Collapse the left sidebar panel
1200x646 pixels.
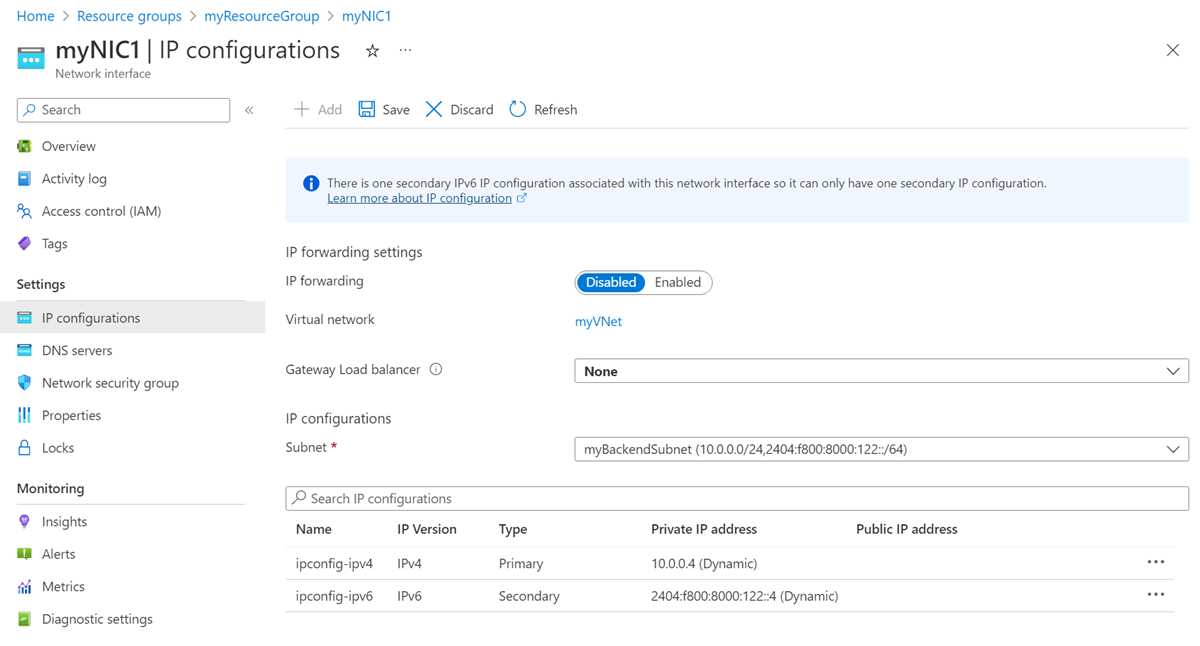click(249, 110)
